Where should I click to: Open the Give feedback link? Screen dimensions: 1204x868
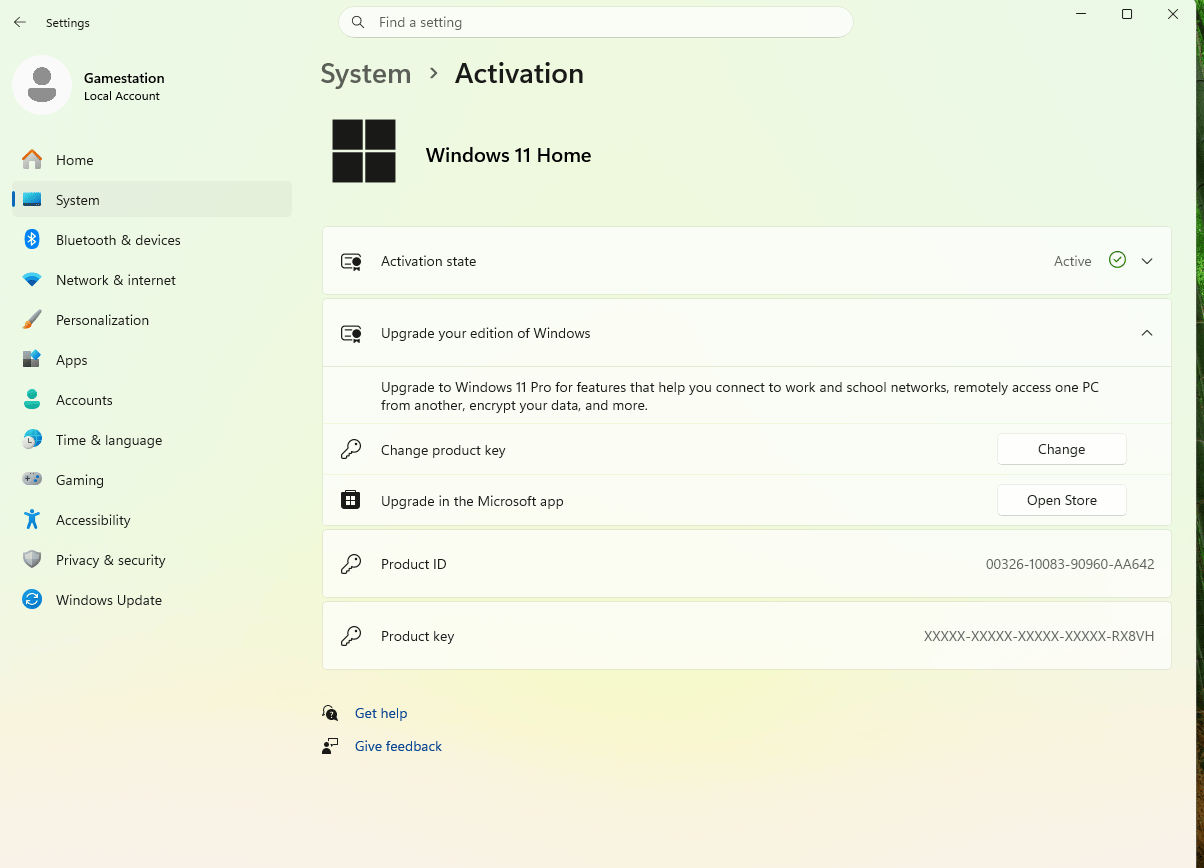pos(398,746)
